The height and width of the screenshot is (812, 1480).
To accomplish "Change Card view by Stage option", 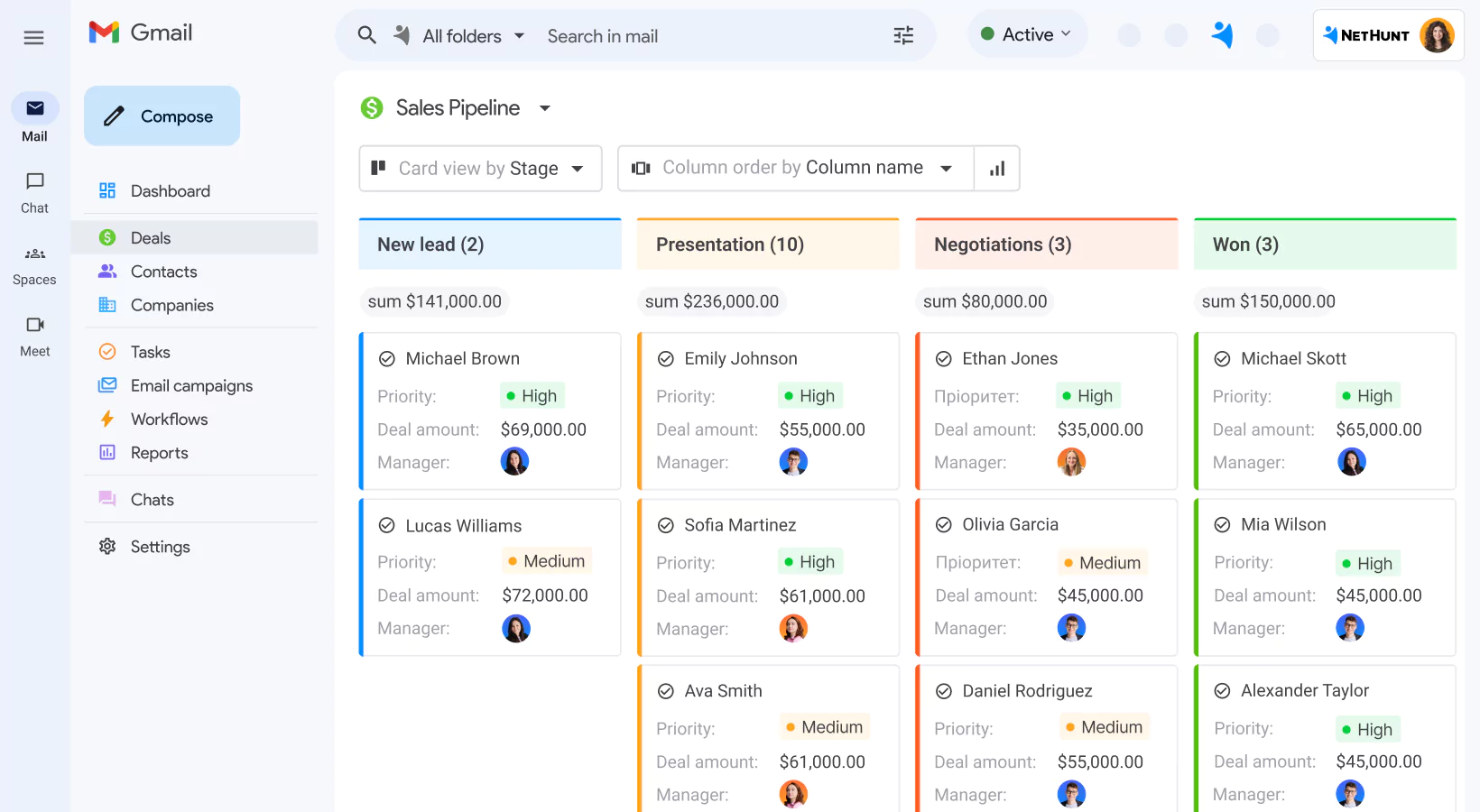I will click(478, 168).
